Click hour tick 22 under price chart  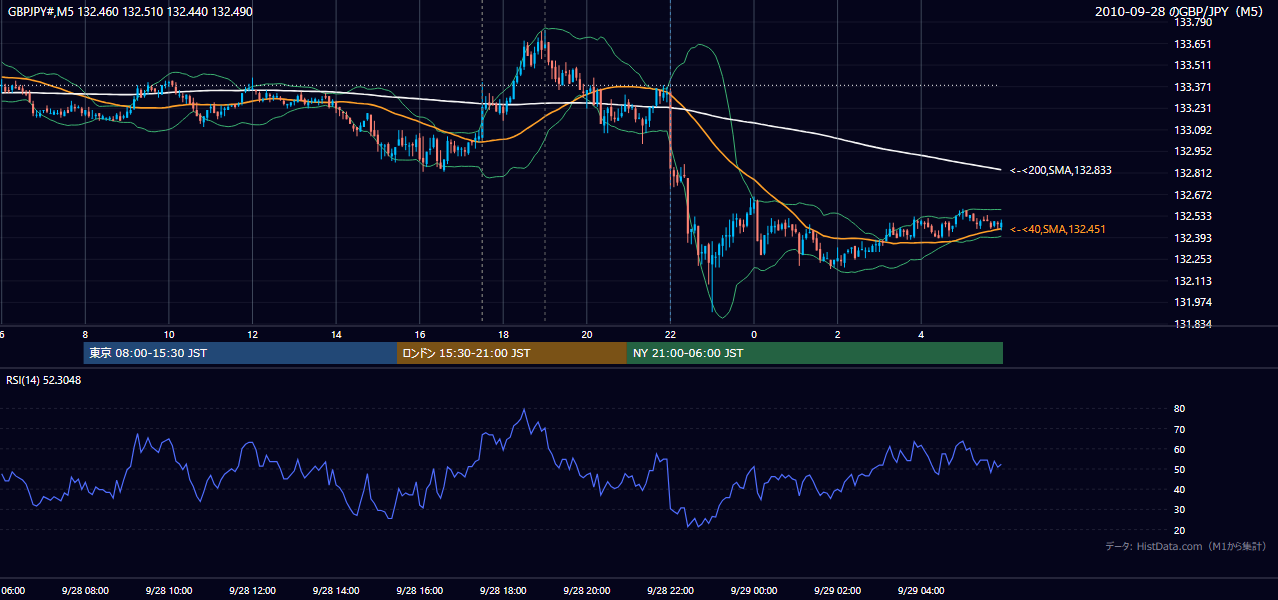tap(670, 335)
